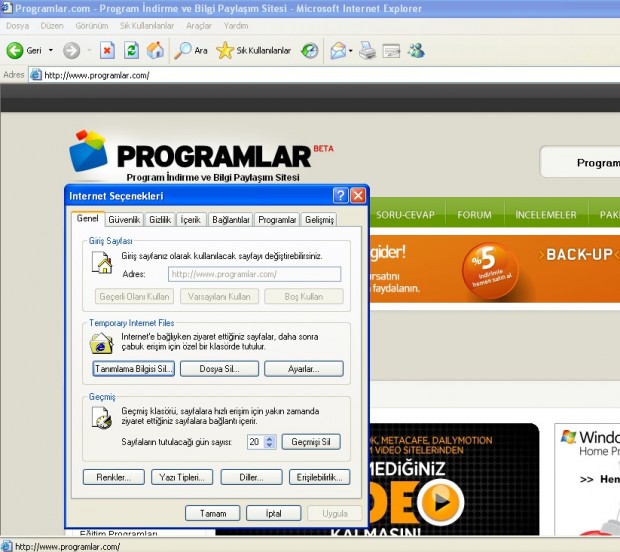Viewport: 620px width, 552px height.
Task: Play the video banner play button
Action: click(440, 502)
